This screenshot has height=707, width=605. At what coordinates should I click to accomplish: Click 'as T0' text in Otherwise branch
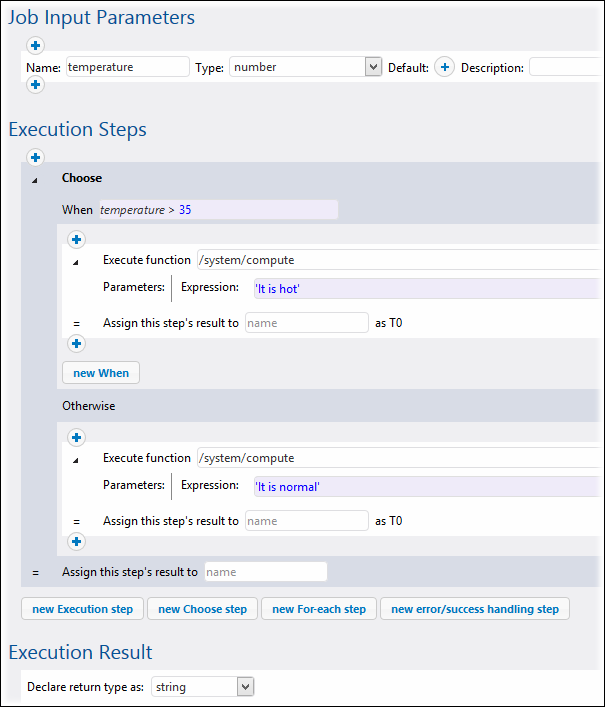pos(389,521)
